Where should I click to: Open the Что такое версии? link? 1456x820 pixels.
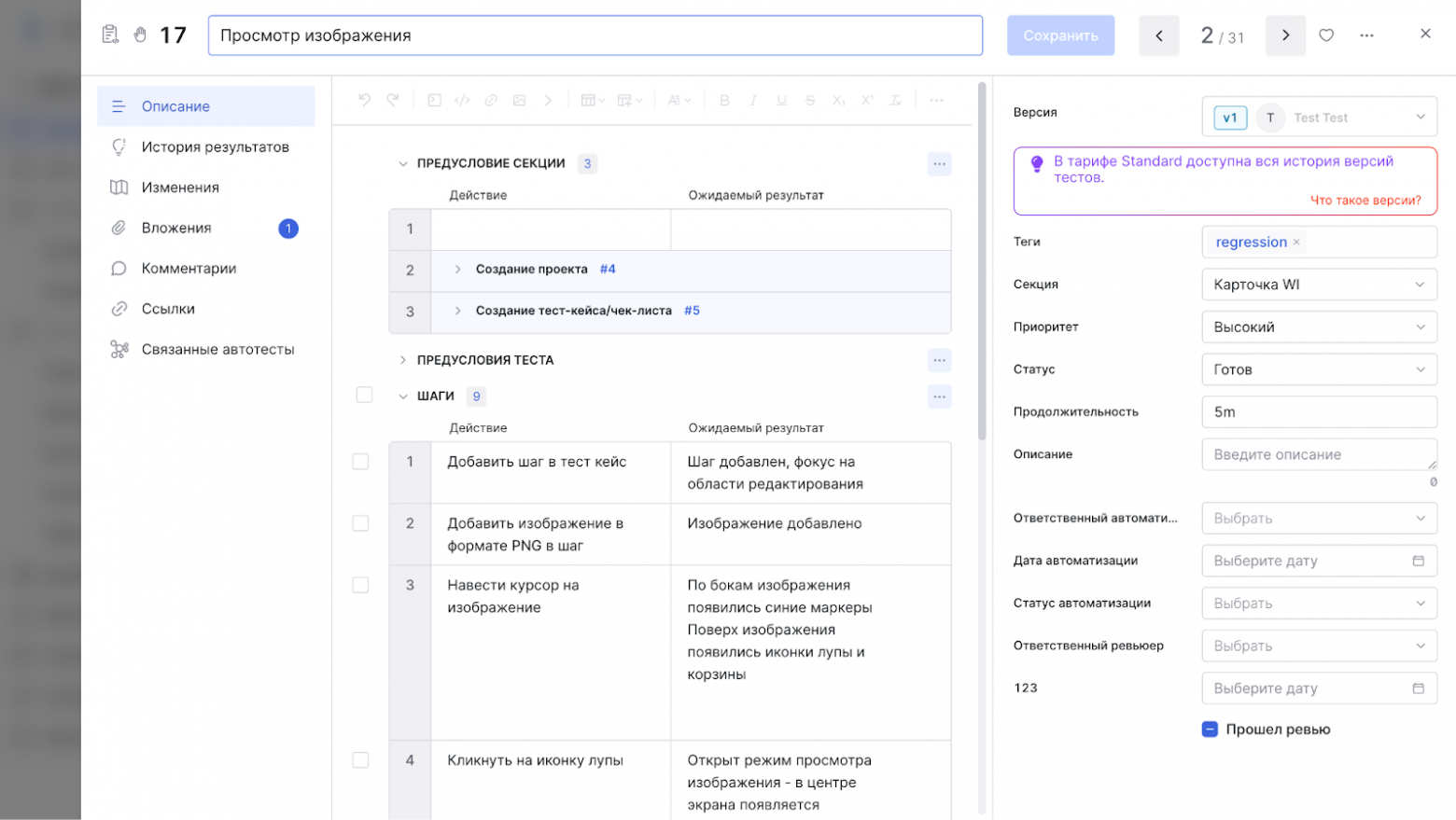coord(1365,201)
